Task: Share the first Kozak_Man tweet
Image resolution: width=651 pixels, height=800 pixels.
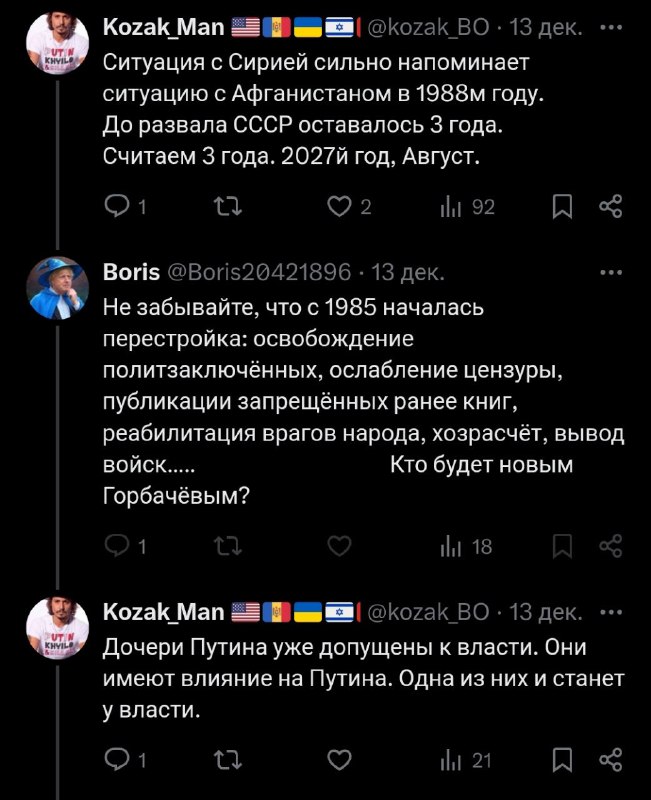Action: coord(611,207)
